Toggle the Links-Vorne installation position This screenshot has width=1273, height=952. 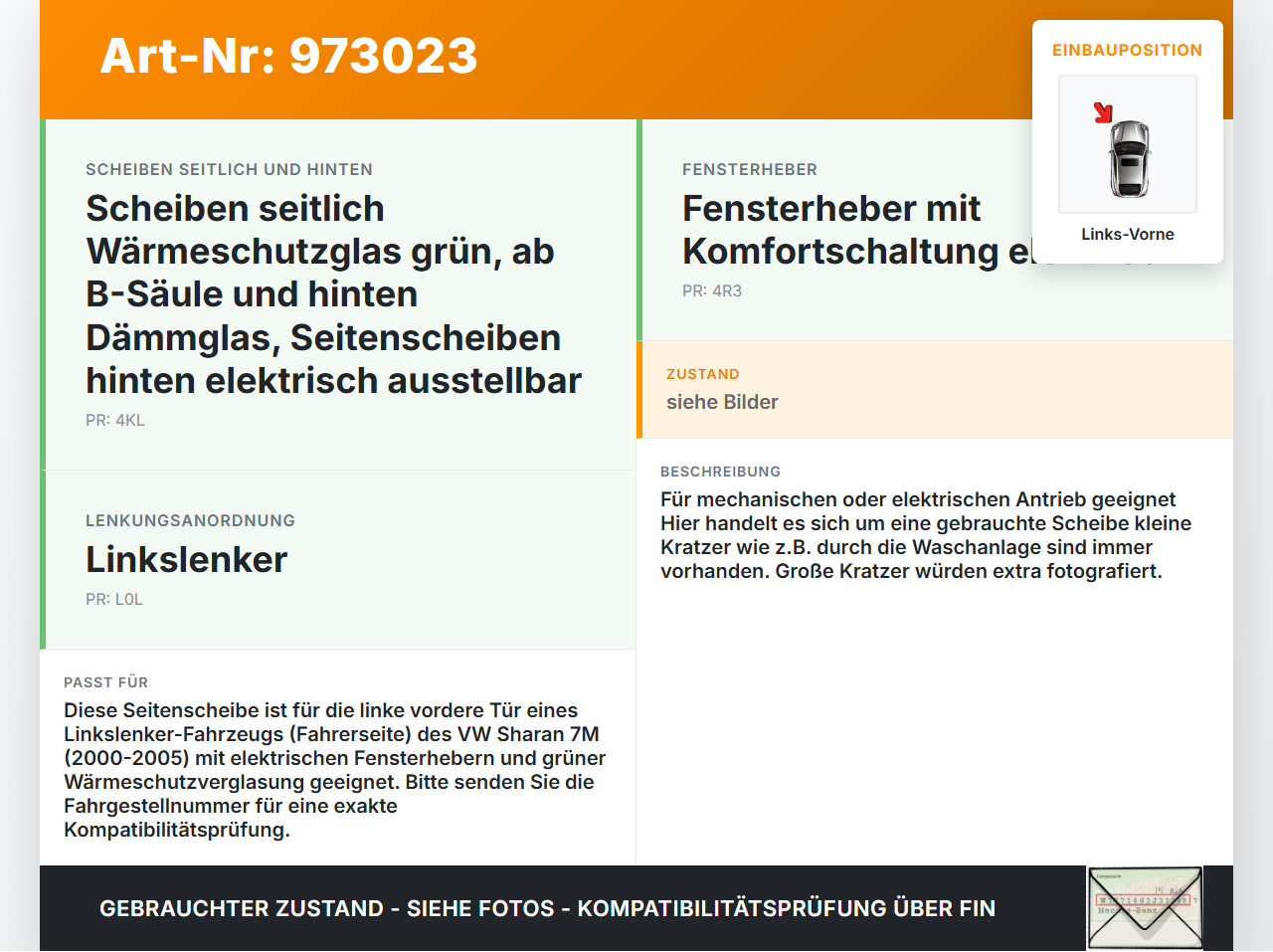[1128, 234]
